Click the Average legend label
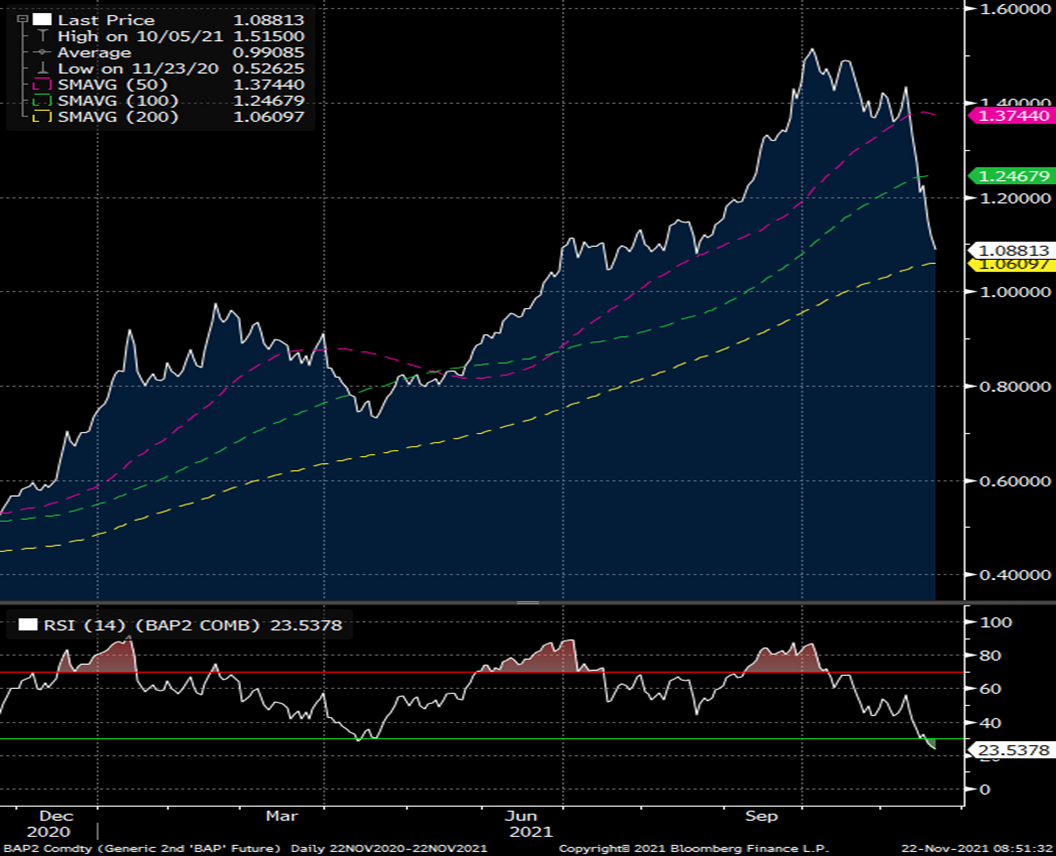The width and height of the screenshot is (1056, 856). click(94, 53)
